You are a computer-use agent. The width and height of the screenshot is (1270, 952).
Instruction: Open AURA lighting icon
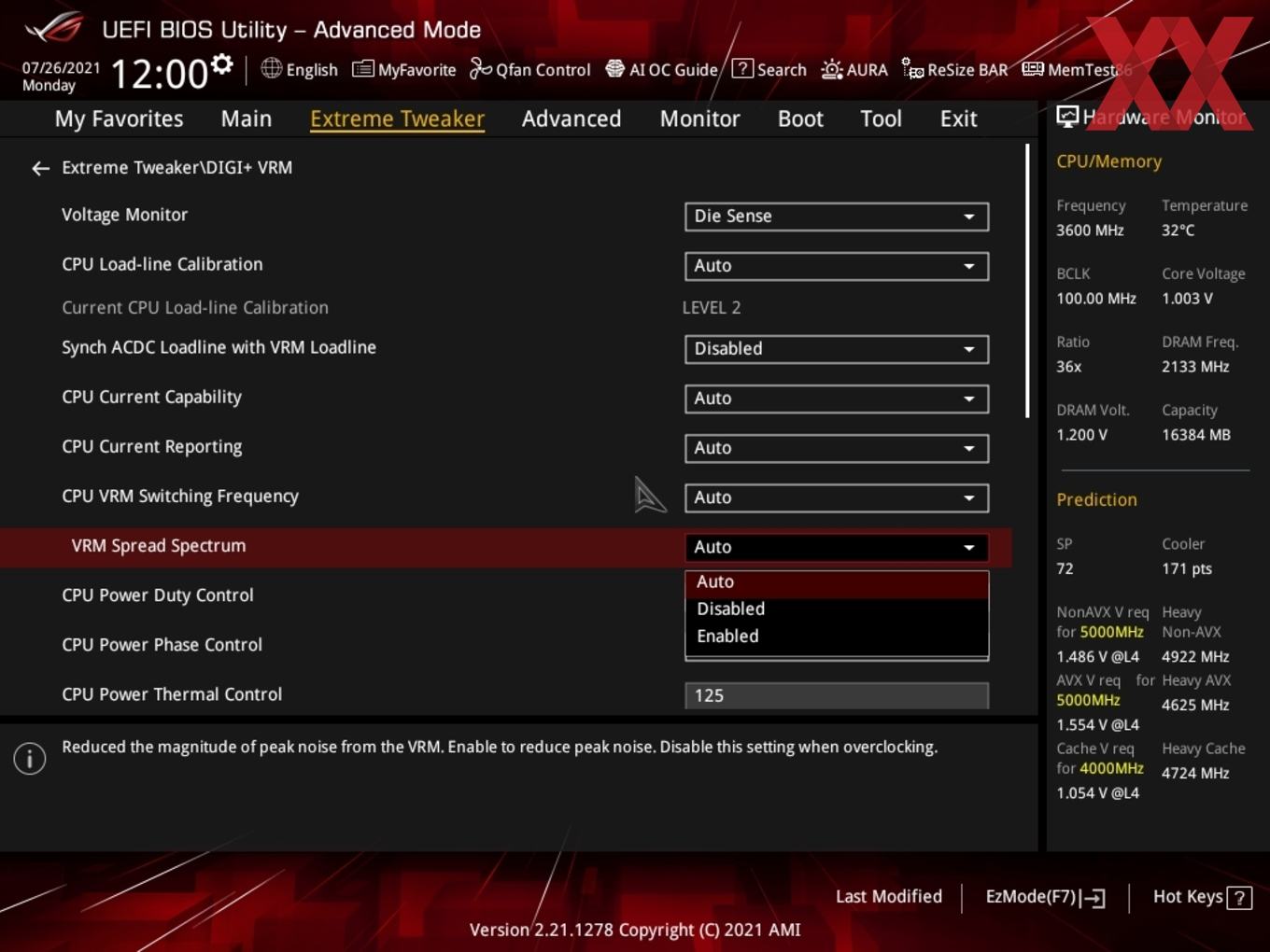click(831, 69)
